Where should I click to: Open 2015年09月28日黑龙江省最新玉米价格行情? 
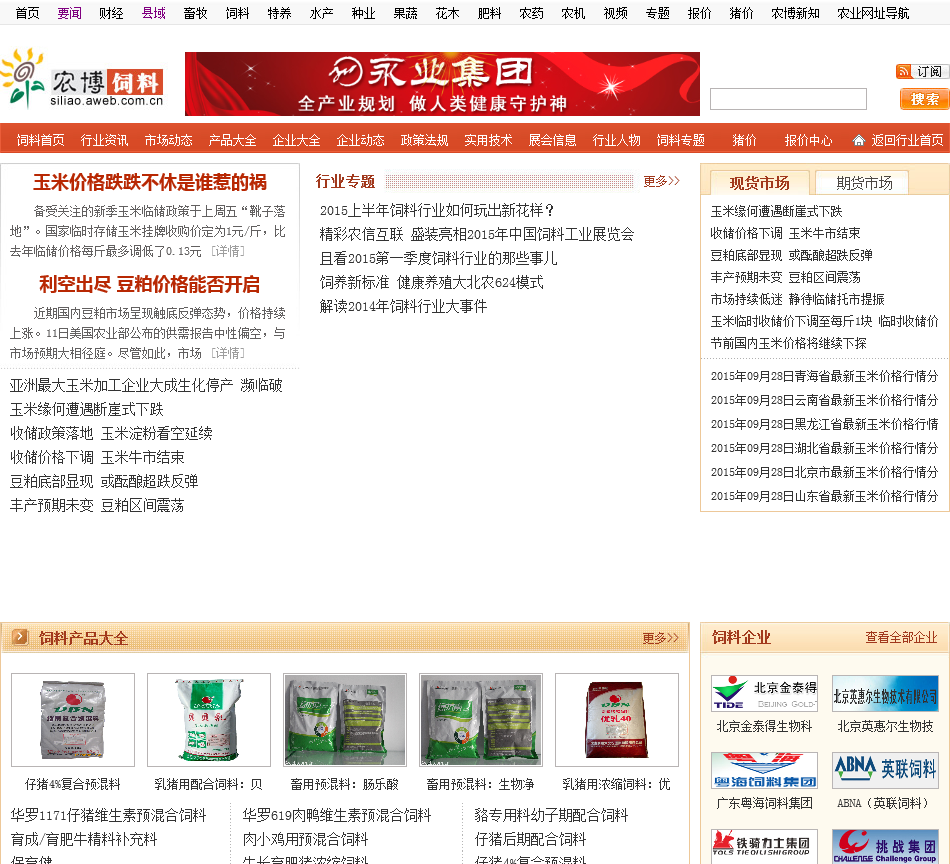pyautogui.click(x=824, y=424)
